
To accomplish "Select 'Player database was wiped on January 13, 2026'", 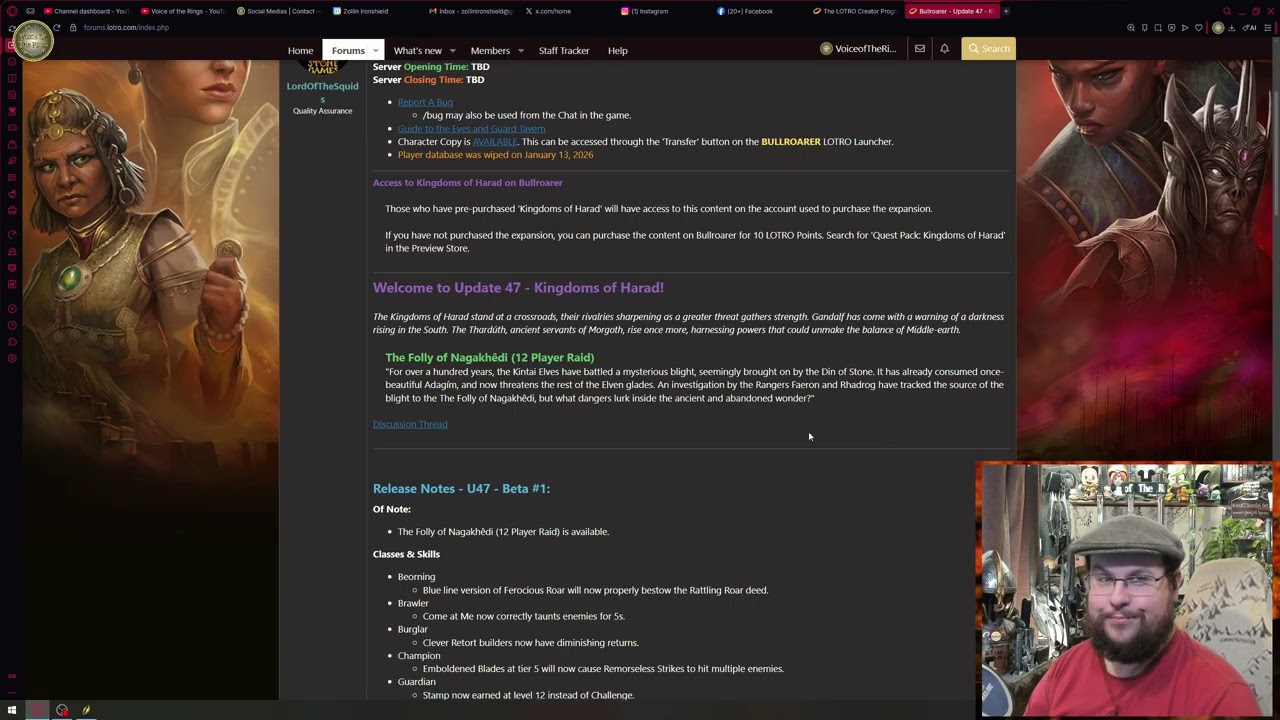I will click(495, 155).
